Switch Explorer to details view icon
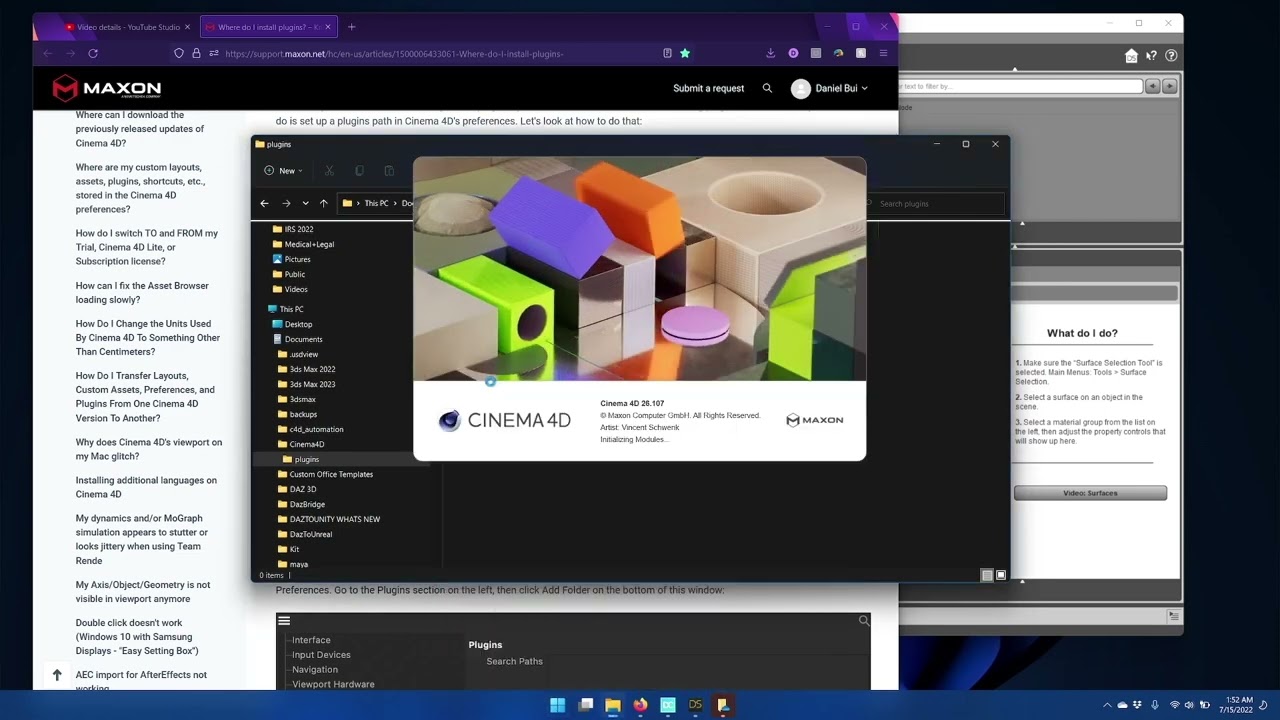Screen dimensions: 1280x720 [x=987, y=575]
